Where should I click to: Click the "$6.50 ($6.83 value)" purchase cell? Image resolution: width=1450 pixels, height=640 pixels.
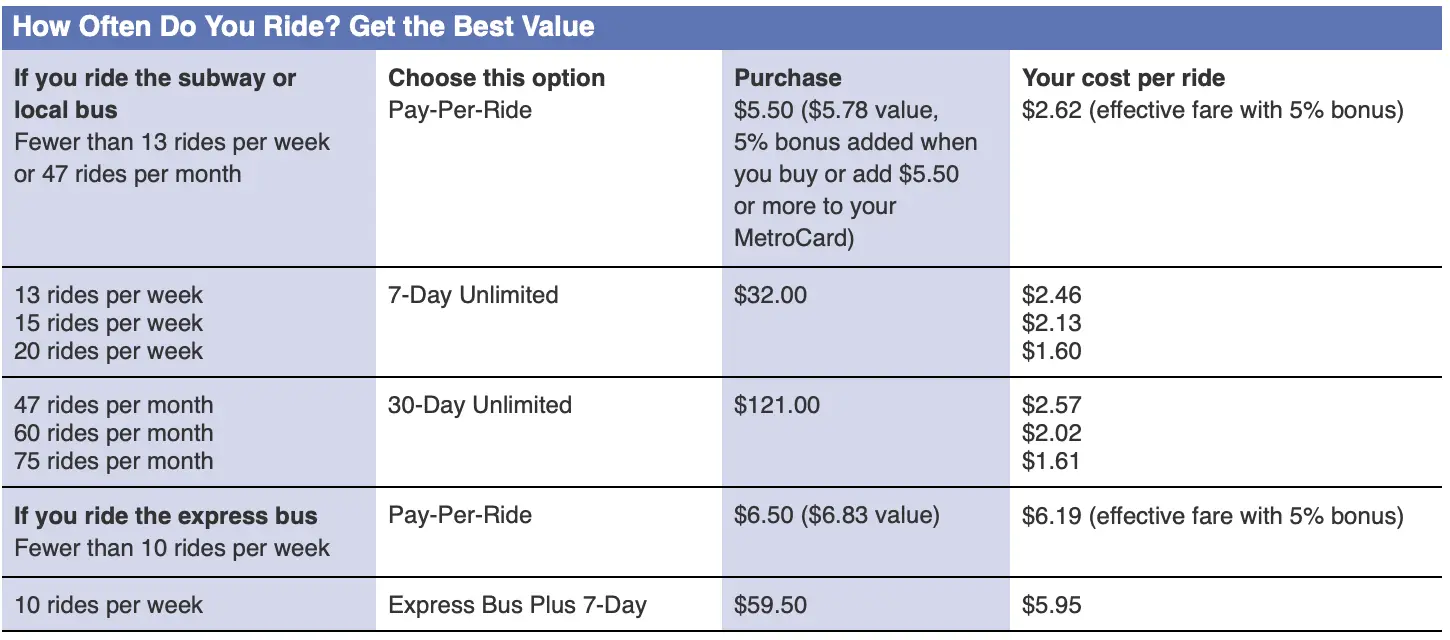coord(836,515)
